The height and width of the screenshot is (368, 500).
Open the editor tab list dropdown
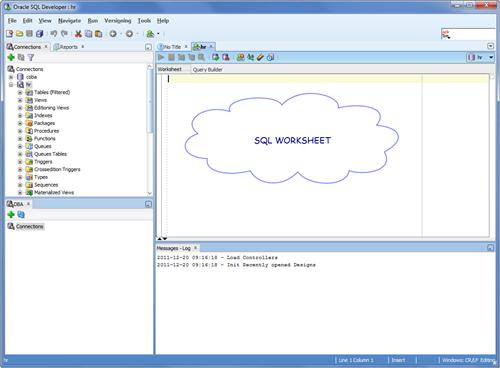coord(490,46)
